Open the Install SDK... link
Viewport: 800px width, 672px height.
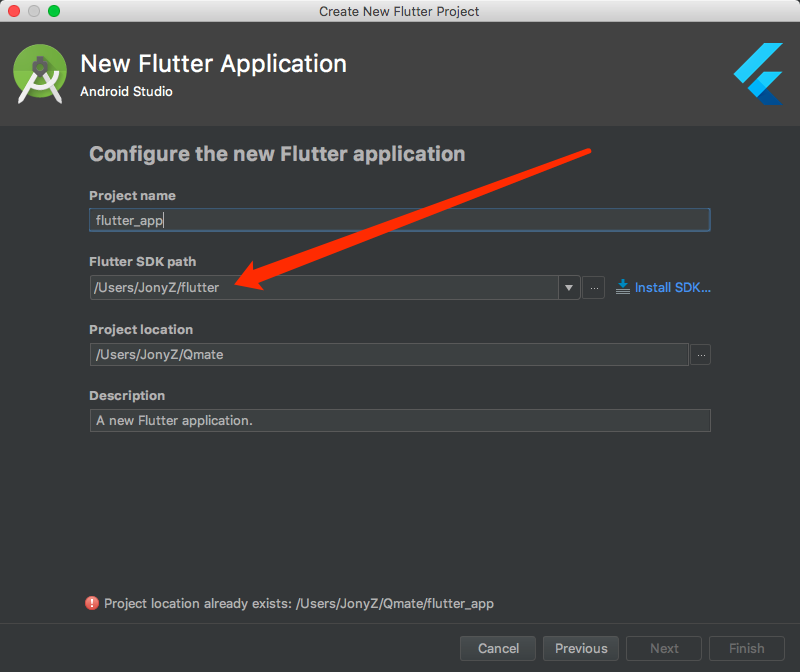pos(672,288)
